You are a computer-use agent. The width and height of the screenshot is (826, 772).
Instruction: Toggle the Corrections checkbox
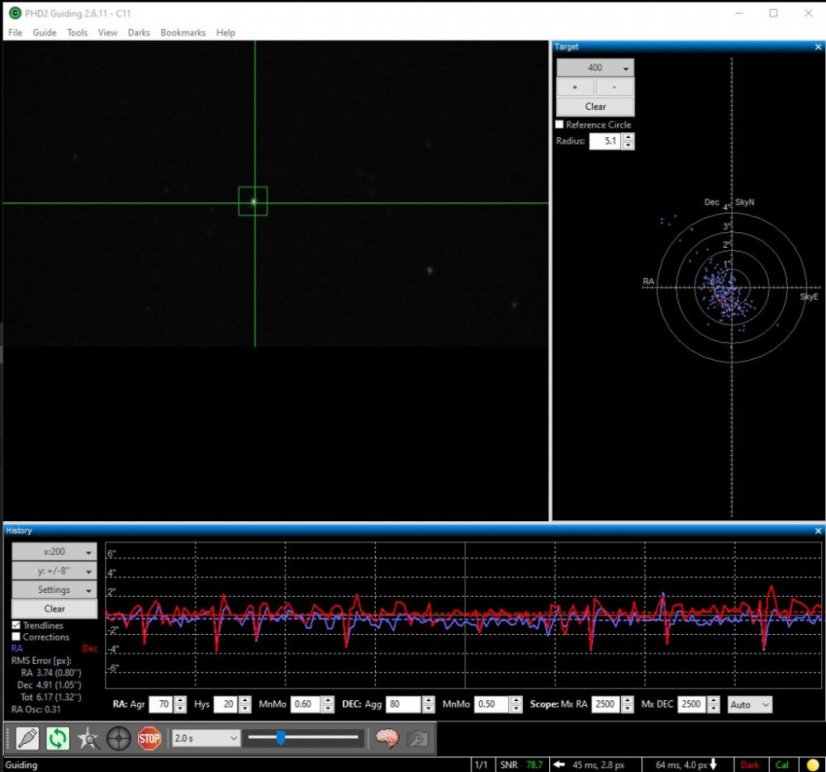tap(16, 637)
